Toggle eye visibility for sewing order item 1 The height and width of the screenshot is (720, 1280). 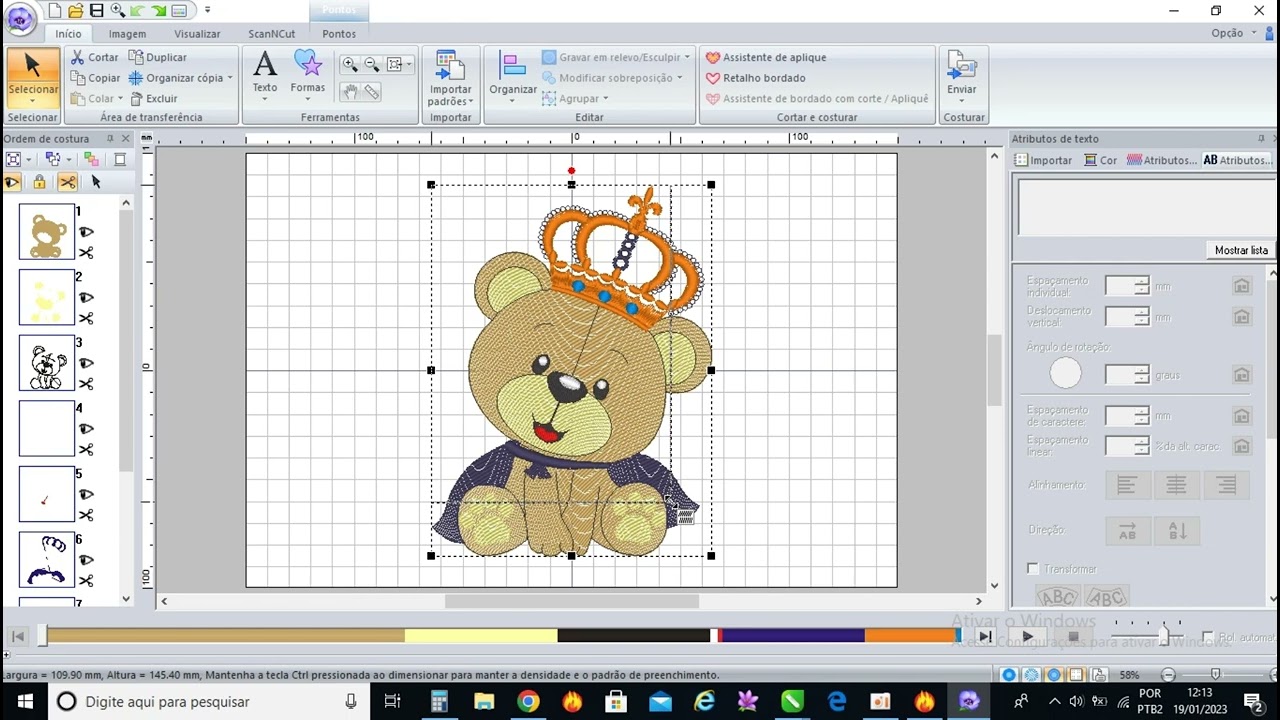coord(86,232)
